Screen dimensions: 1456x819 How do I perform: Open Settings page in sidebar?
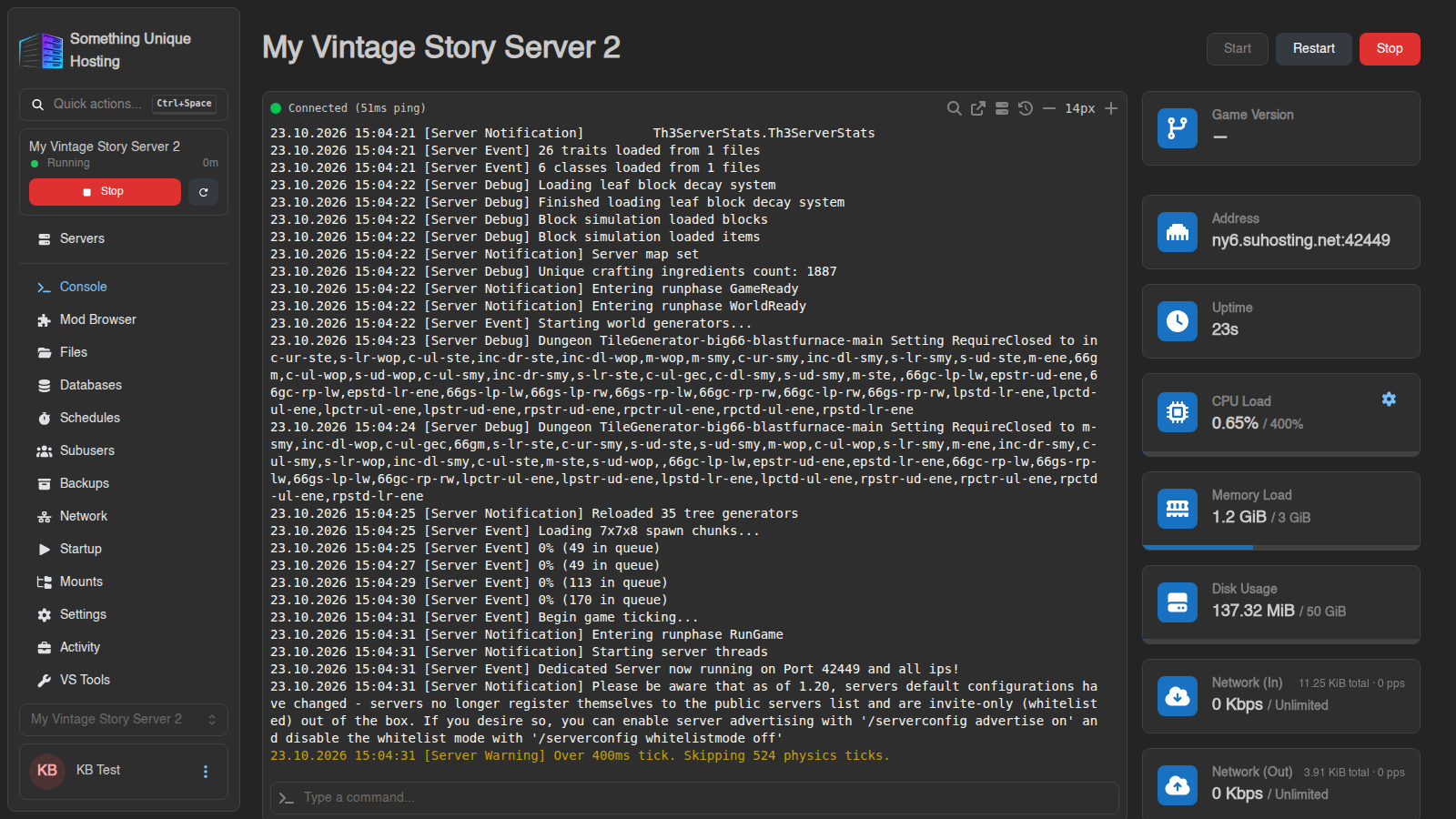click(124, 614)
